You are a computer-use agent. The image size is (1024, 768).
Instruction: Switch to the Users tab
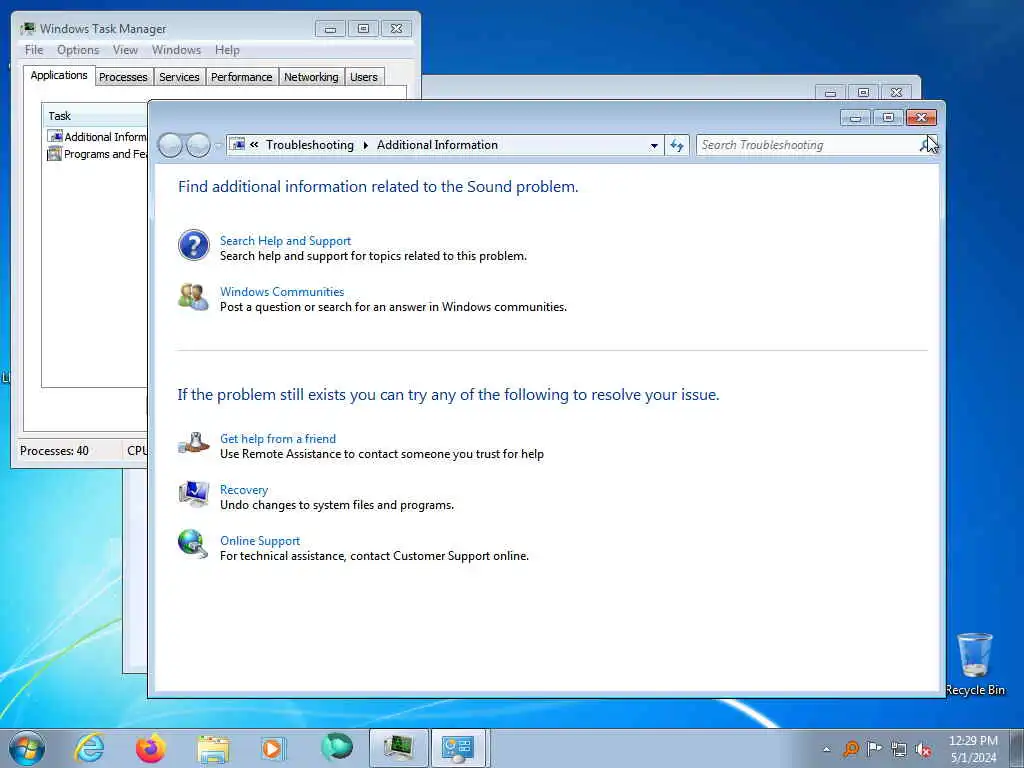tap(364, 77)
